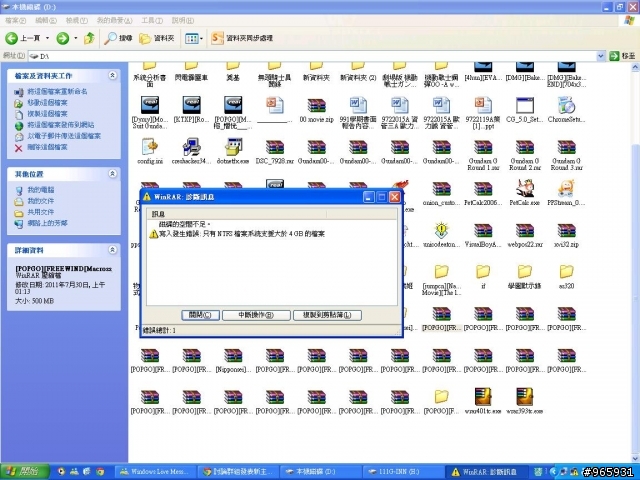Expand the address bar dropdown arrow

pos(601,56)
